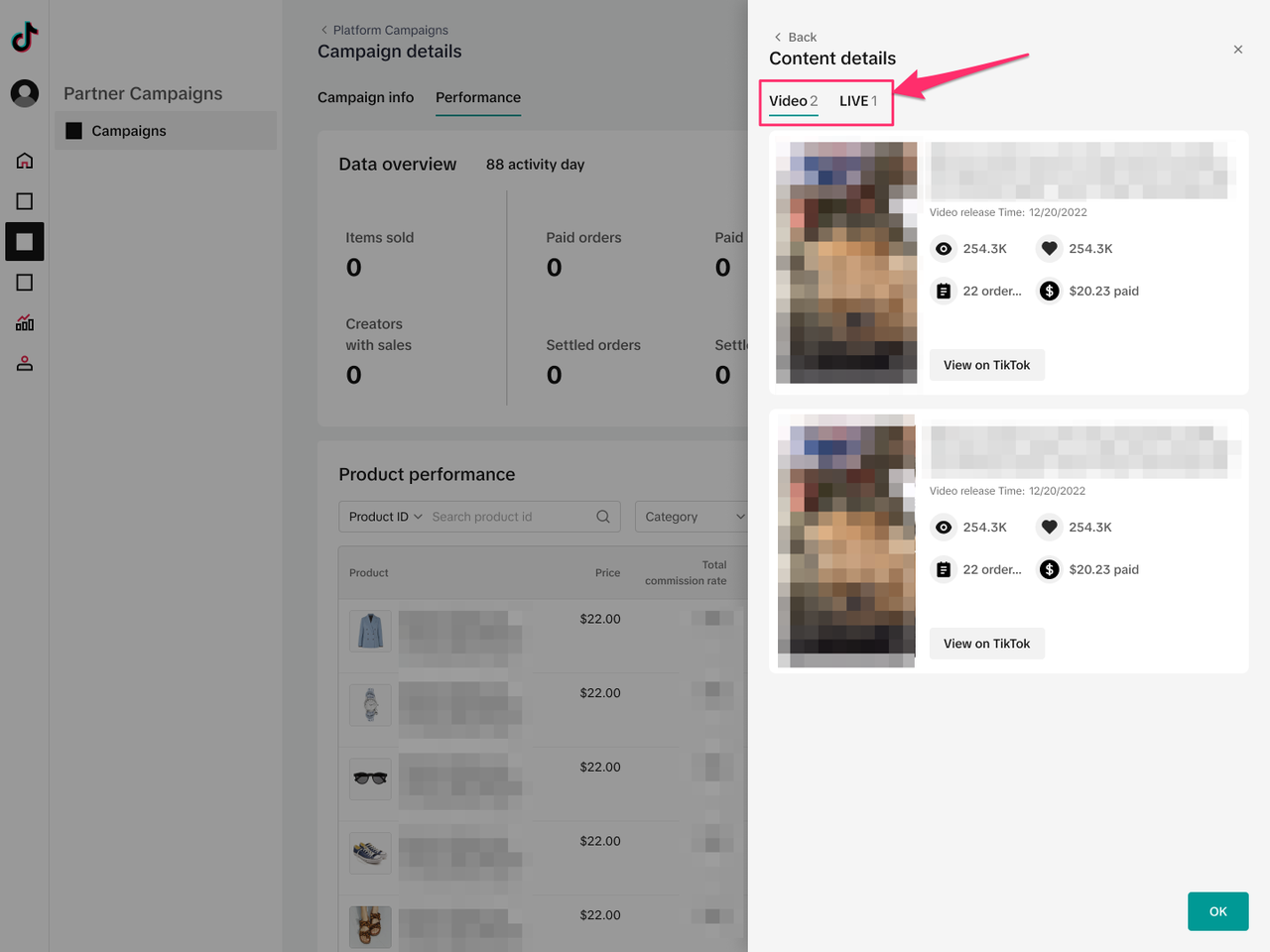Select the highlighted black square sidebar icon

[x=25, y=242]
